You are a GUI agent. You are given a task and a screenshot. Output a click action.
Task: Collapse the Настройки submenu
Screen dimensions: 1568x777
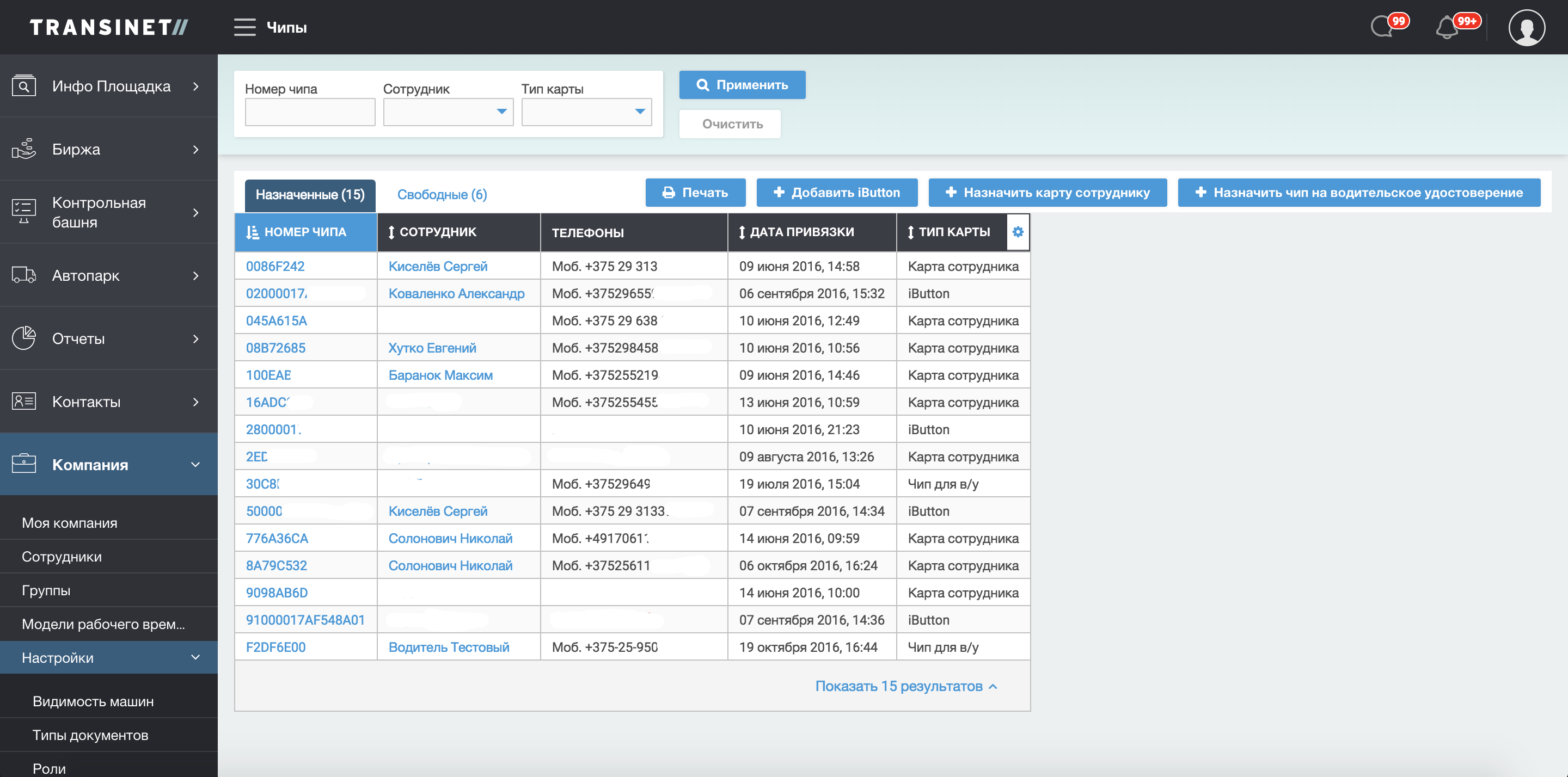(x=195, y=657)
